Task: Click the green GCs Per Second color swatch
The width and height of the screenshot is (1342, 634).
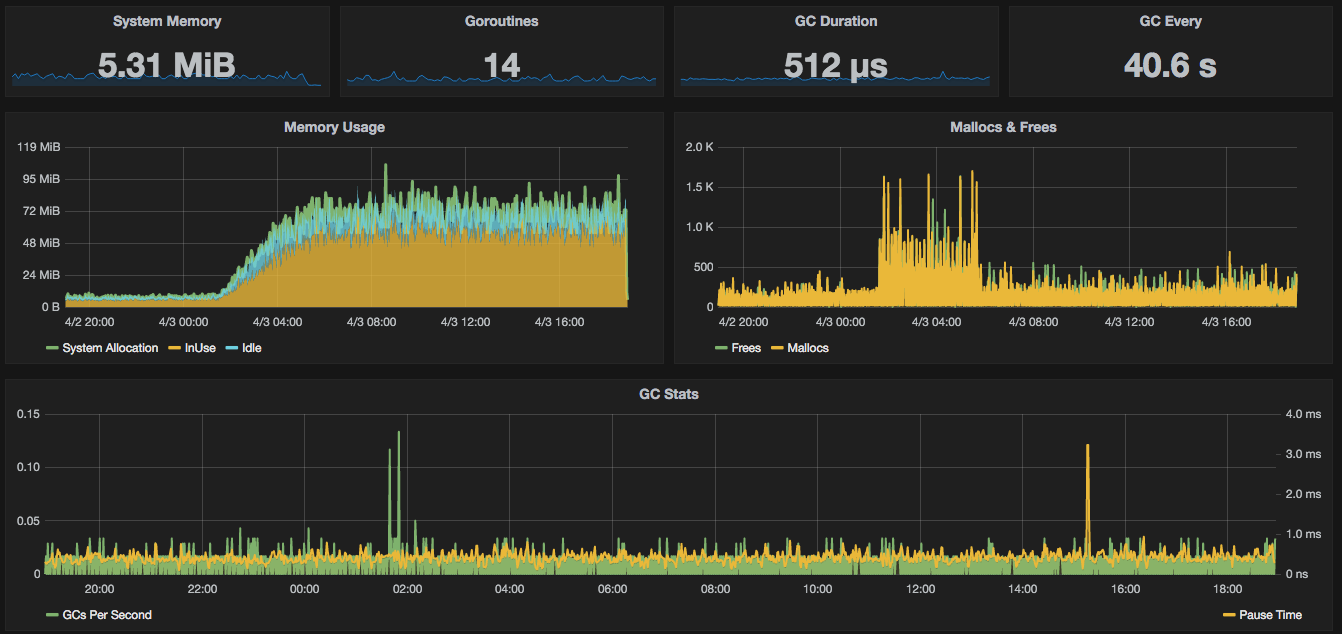Action: (x=52, y=615)
